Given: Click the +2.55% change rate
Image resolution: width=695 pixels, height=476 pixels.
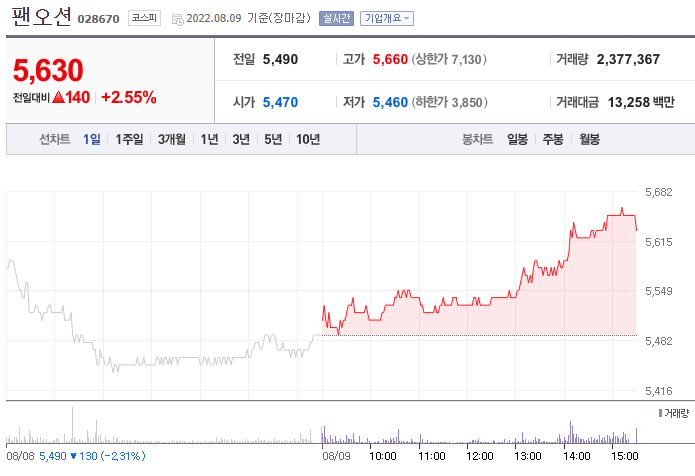Looking at the screenshot, I should (x=129, y=97).
